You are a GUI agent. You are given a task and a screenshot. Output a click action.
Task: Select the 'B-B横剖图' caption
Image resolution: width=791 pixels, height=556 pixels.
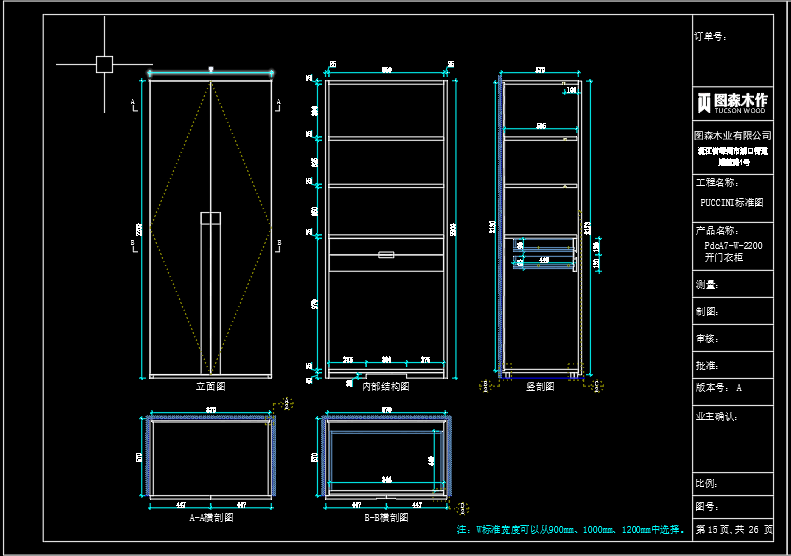pyautogui.click(x=386, y=518)
